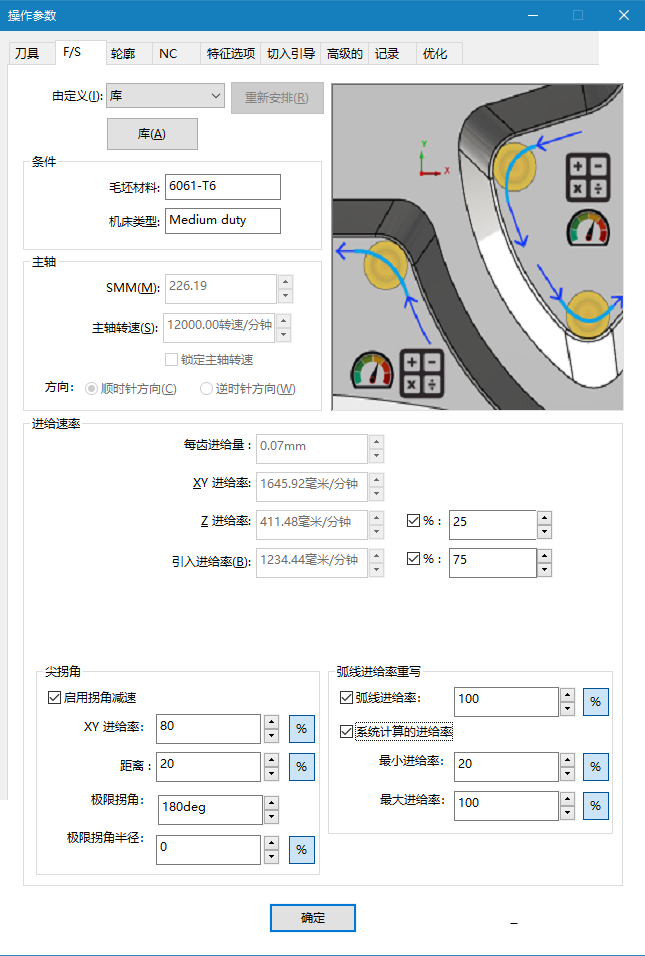
Task: Click % unit button for 弧线进给率
Action: tap(596, 702)
